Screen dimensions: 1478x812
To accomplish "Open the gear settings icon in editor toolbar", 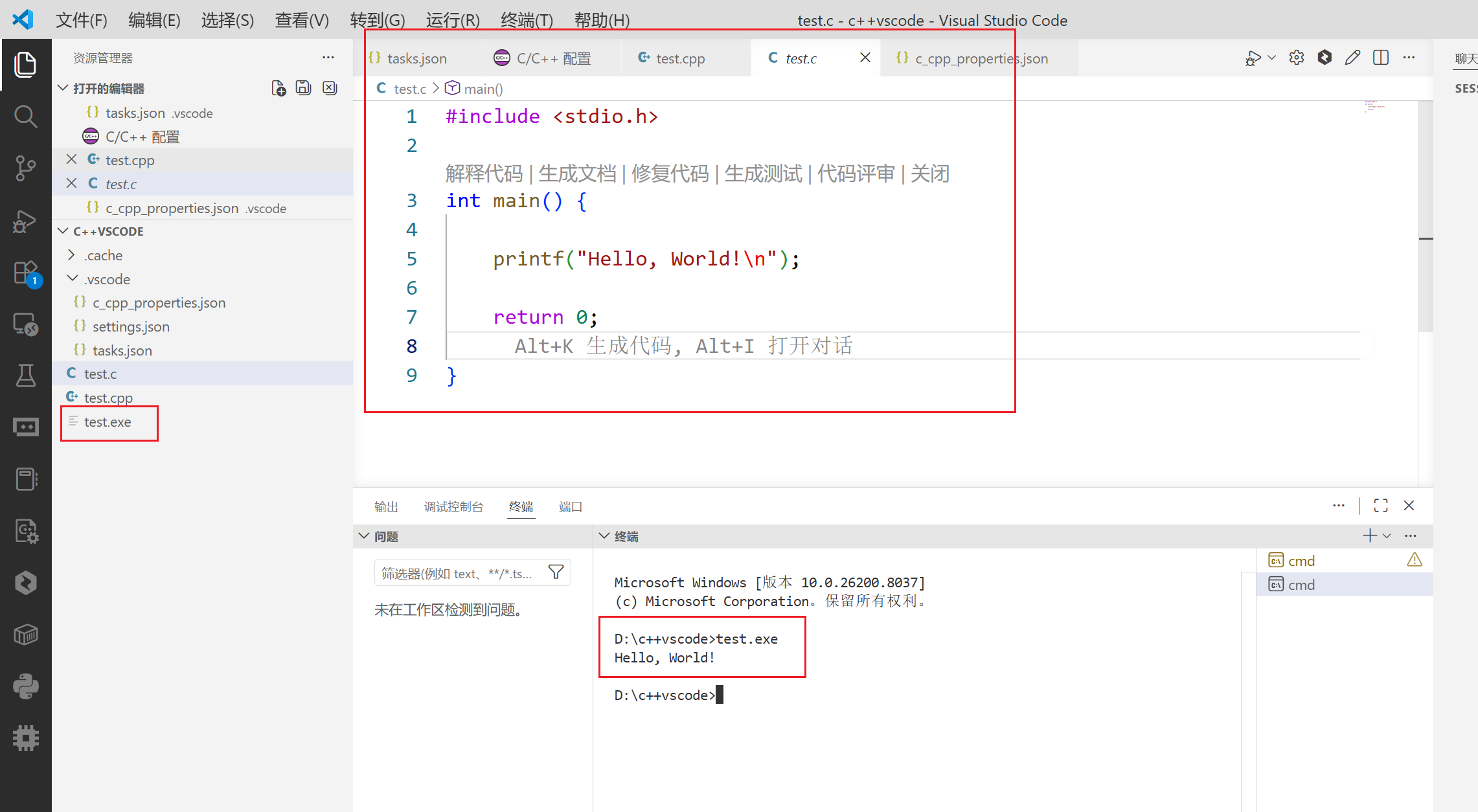I will [x=1296, y=58].
